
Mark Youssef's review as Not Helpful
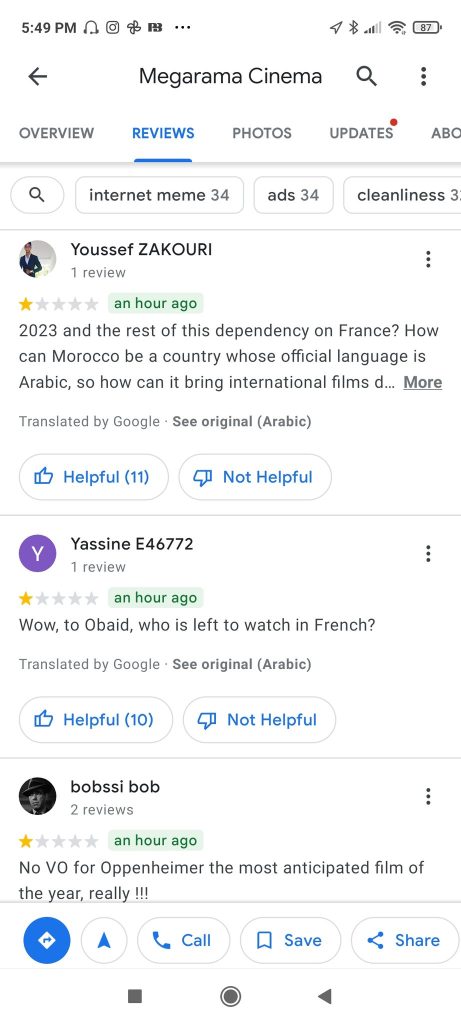tap(255, 477)
